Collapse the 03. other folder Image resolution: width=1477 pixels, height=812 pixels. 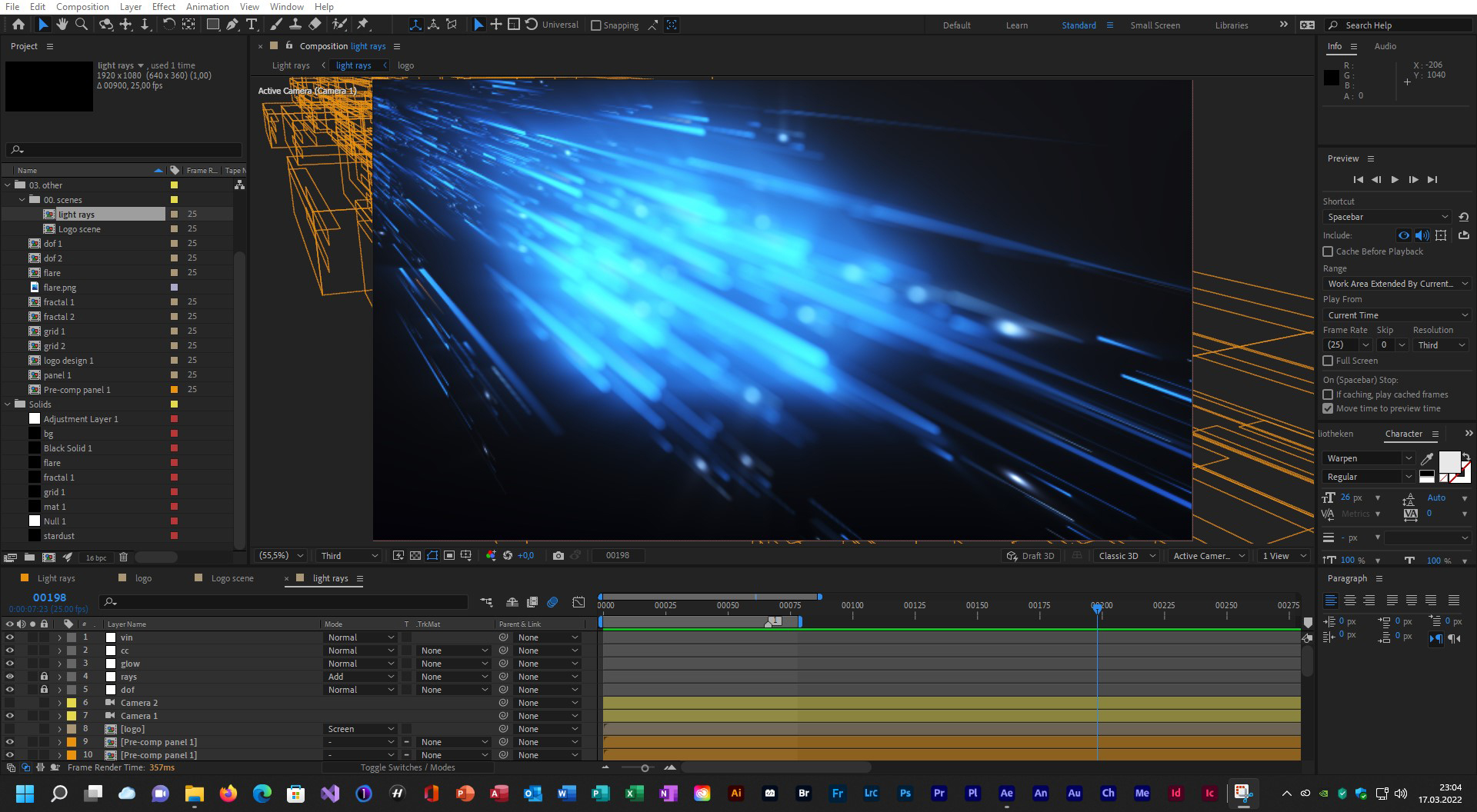8,185
